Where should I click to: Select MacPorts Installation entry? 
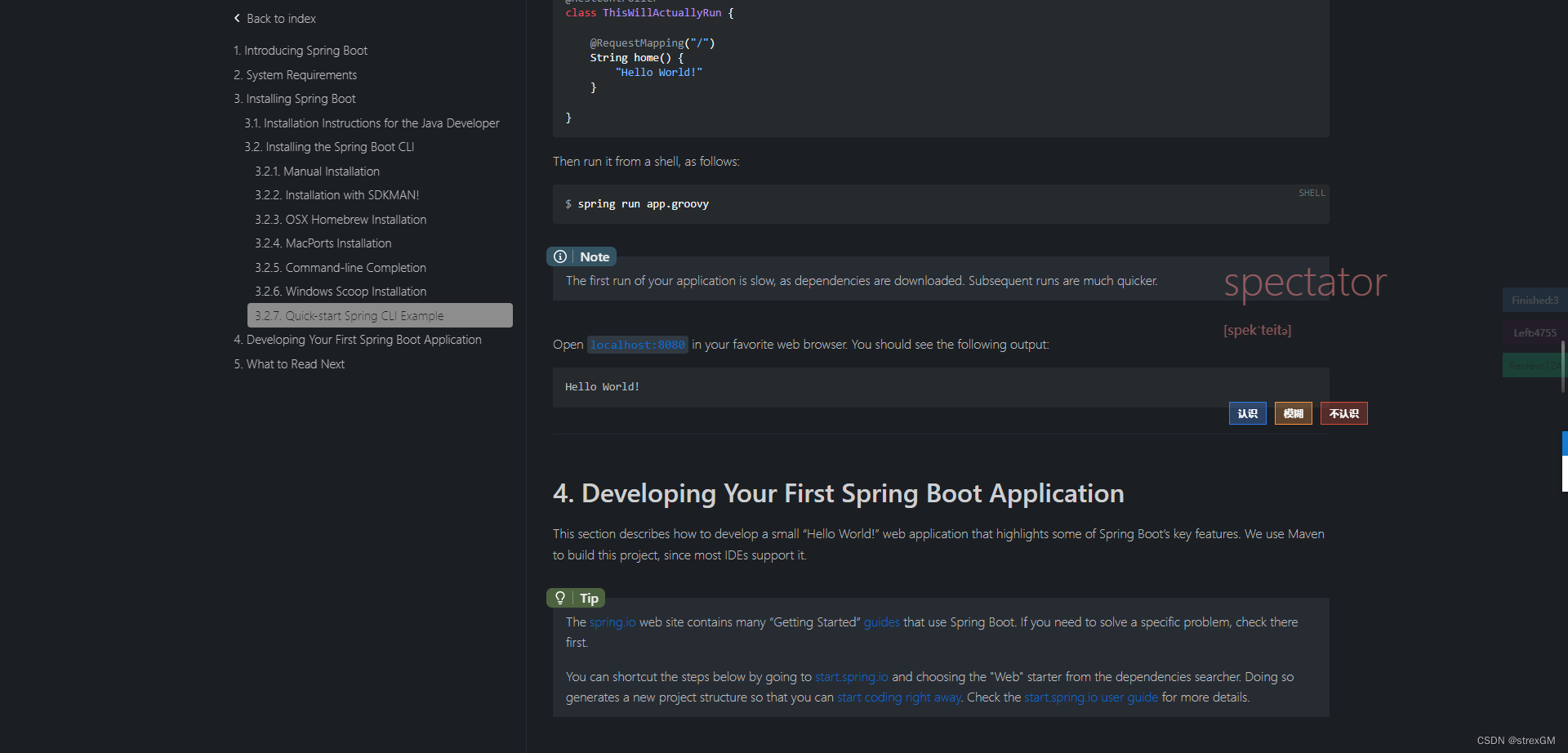coord(323,243)
